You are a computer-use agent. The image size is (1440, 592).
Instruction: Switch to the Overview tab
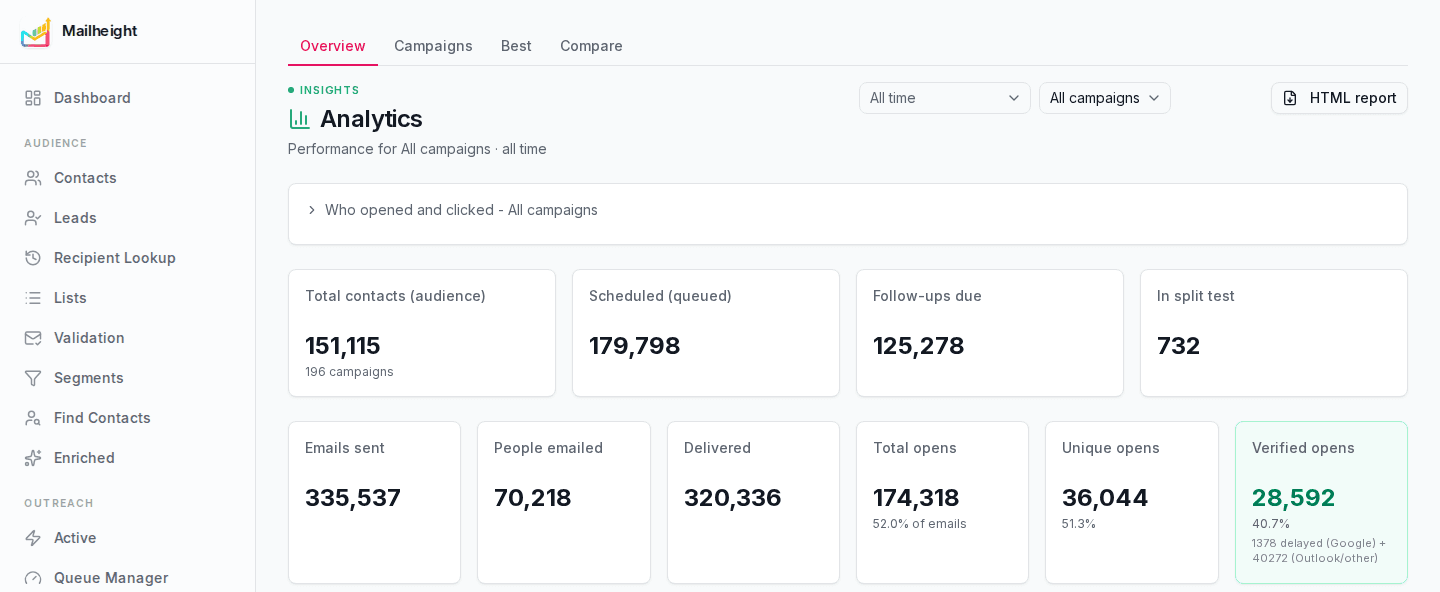pyautogui.click(x=333, y=46)
